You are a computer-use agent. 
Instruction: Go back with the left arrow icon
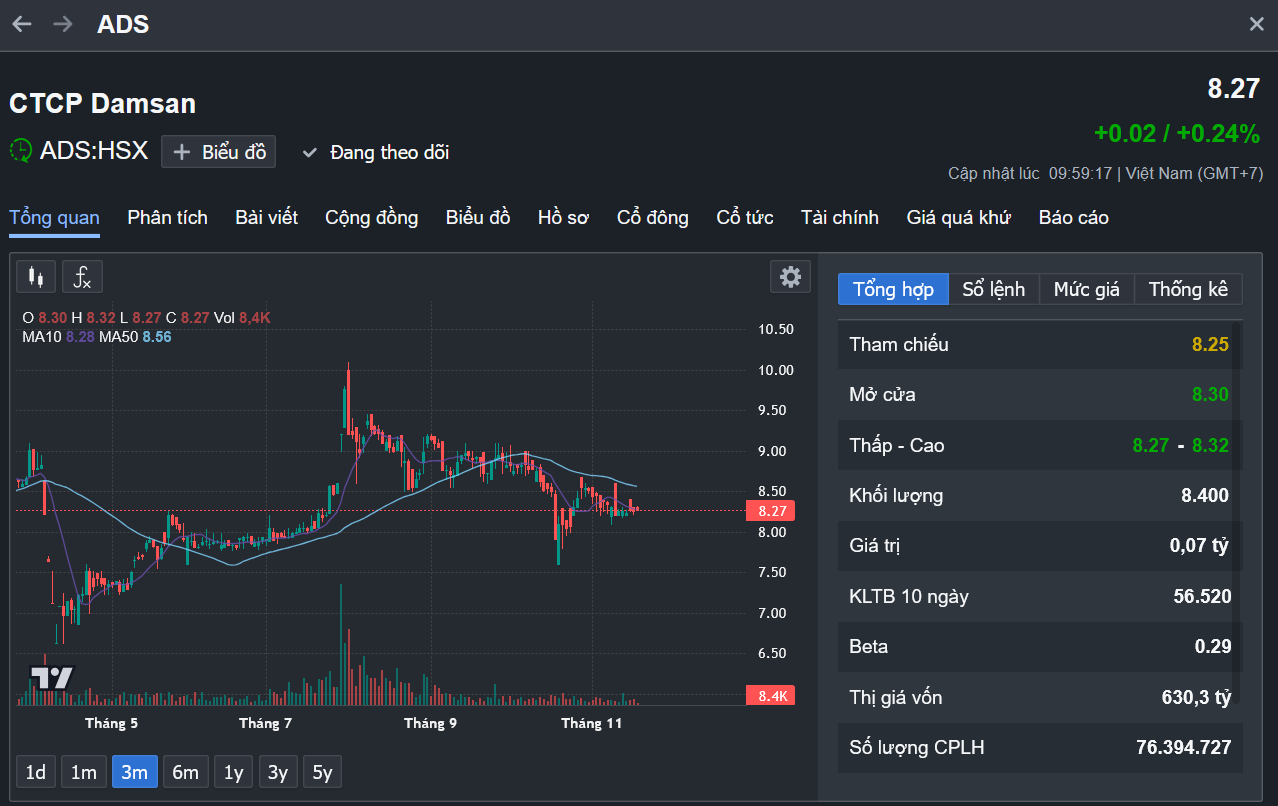tap(21, 24)
